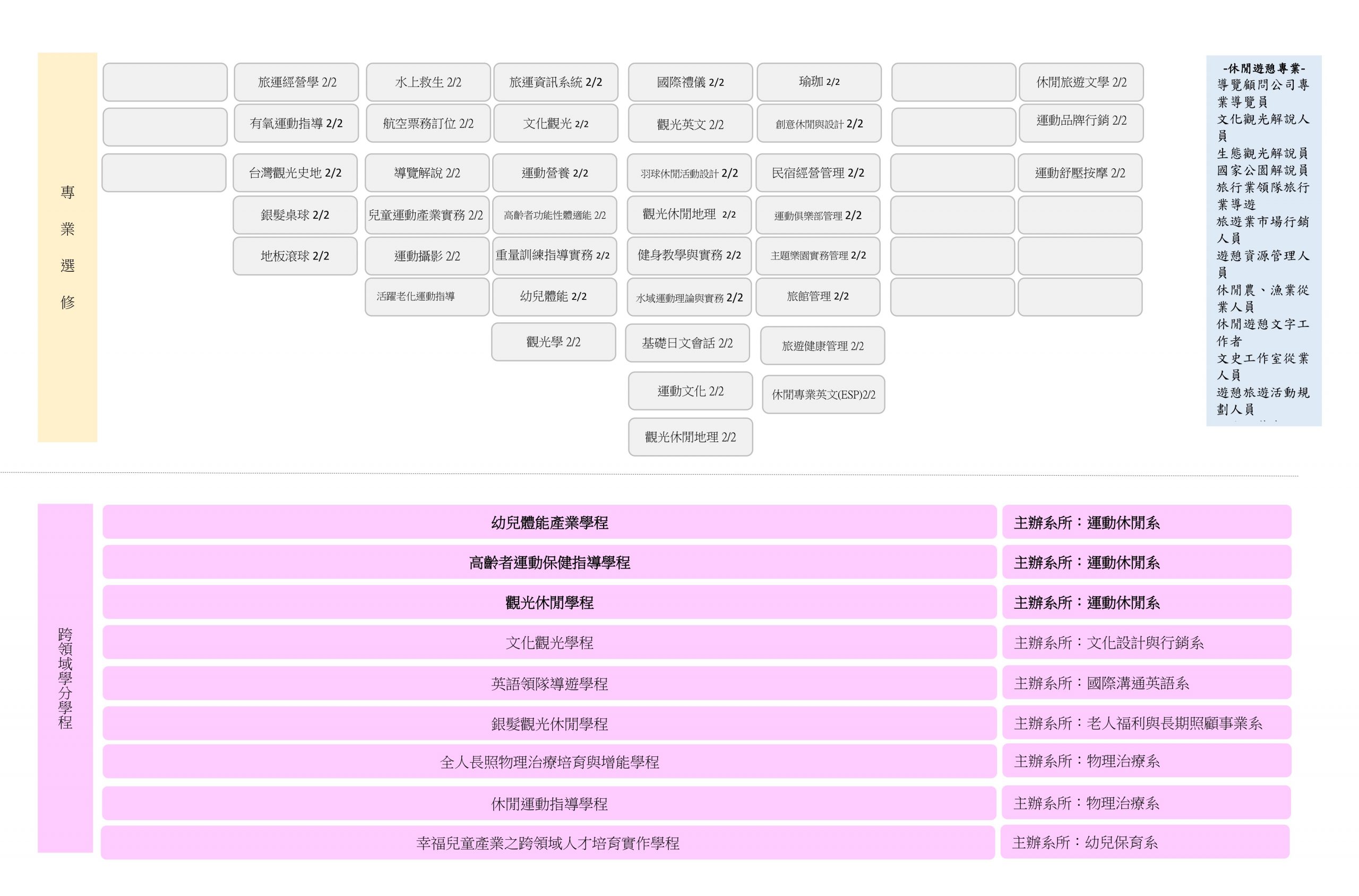Click the 基礎日文會話 2/2 box
The image size is (1359, 896).
pyautogui.click(x=687, y=343)
